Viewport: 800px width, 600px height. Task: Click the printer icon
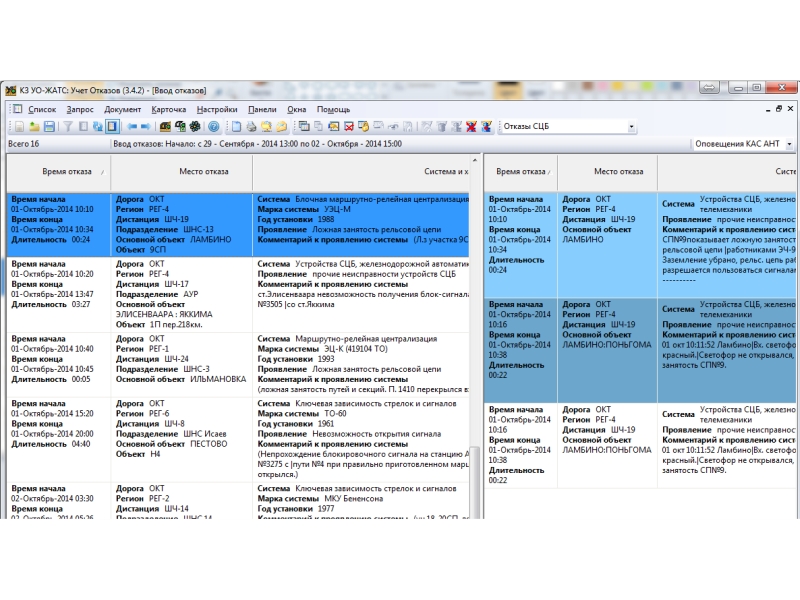coord(251,127)
